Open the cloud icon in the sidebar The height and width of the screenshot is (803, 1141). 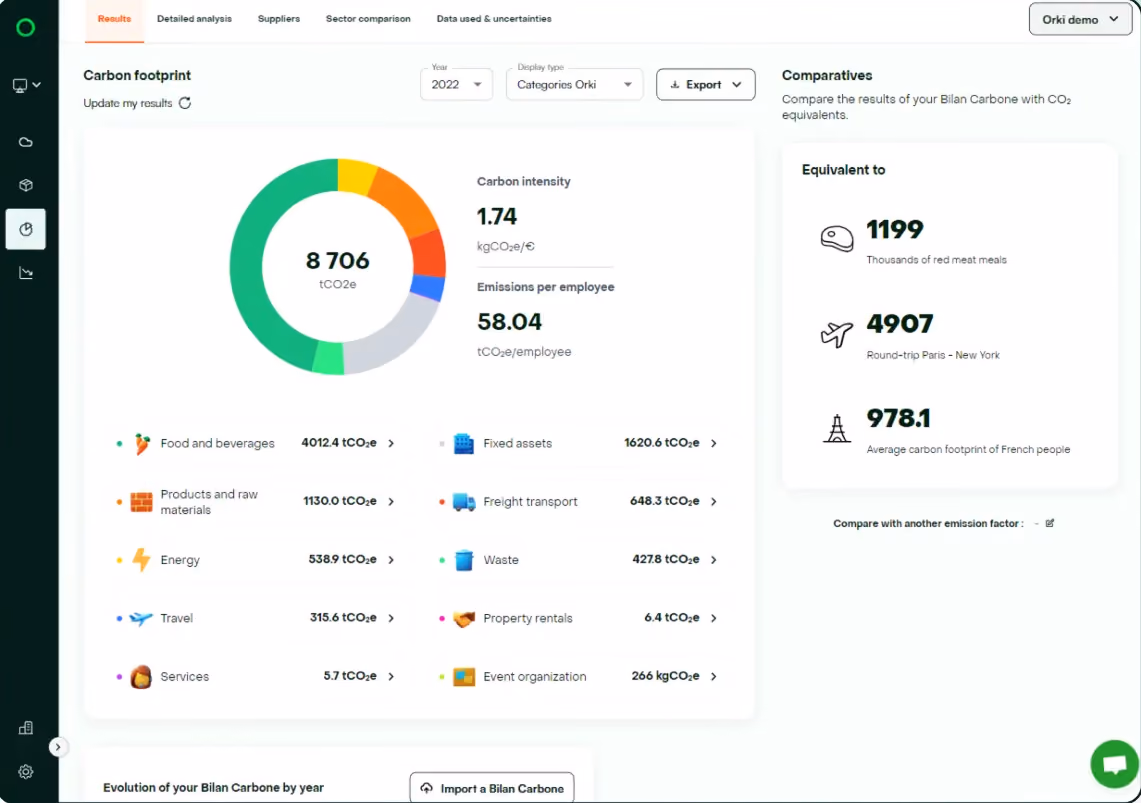pyautogui.click(x=25, y=142)
